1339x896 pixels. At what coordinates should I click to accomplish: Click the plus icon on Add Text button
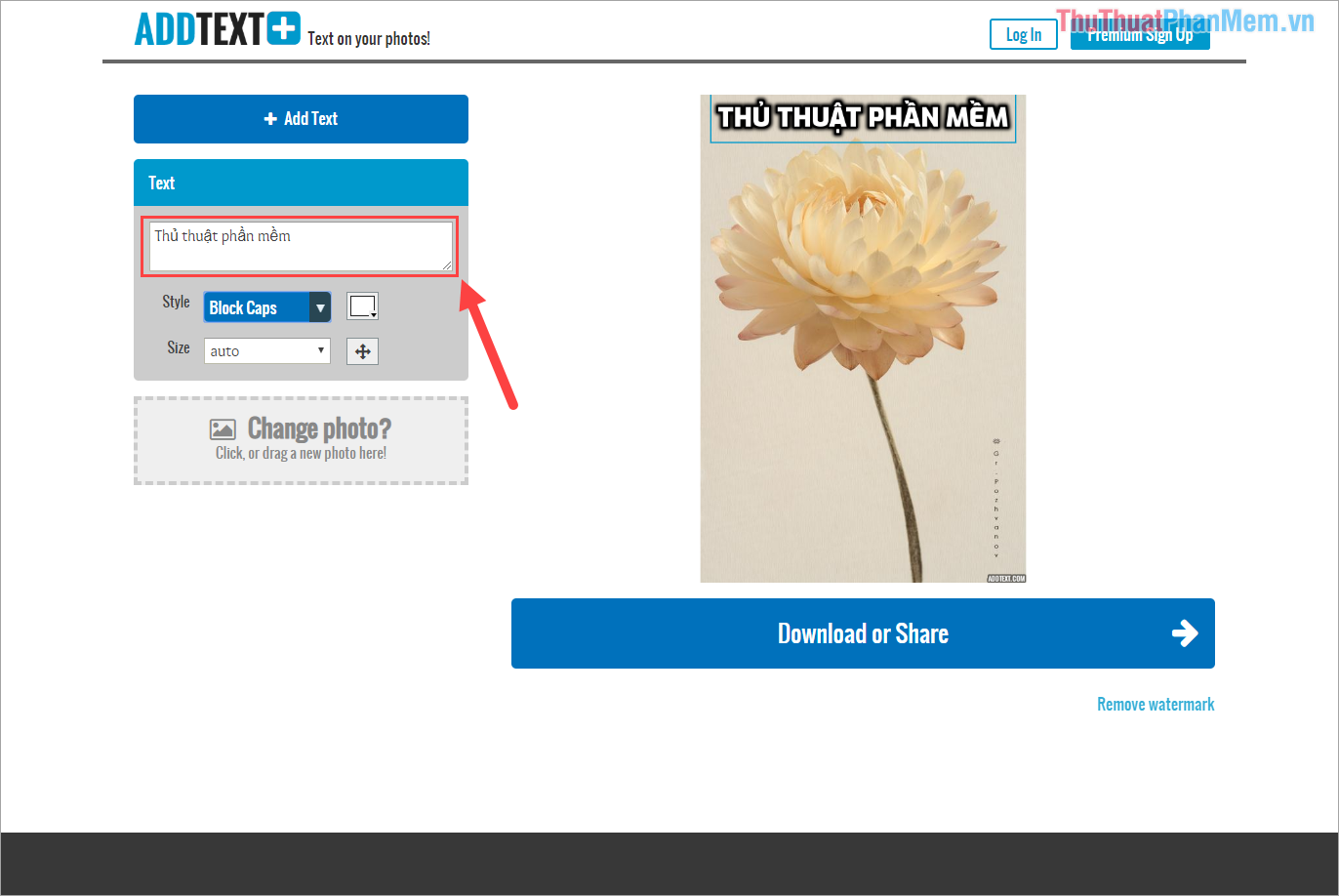click(269, 118)
